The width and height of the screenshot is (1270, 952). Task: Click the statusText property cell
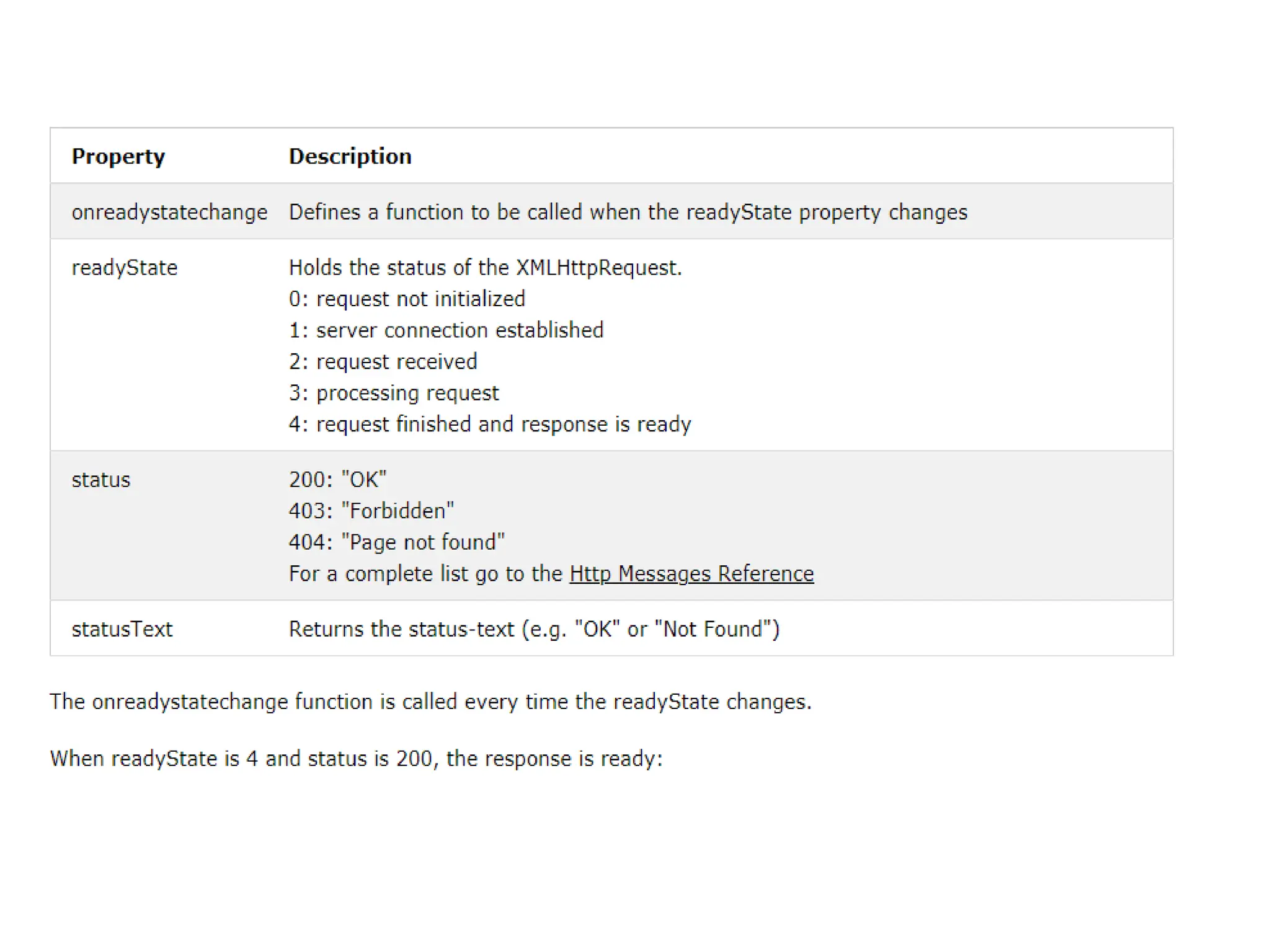click(x=122, y=629)
